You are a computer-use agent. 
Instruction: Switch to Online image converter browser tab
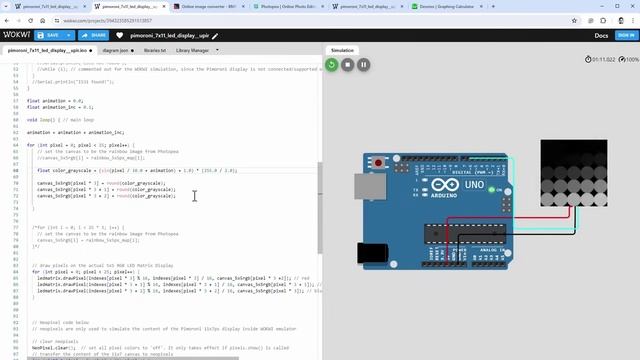pos(209,7)
